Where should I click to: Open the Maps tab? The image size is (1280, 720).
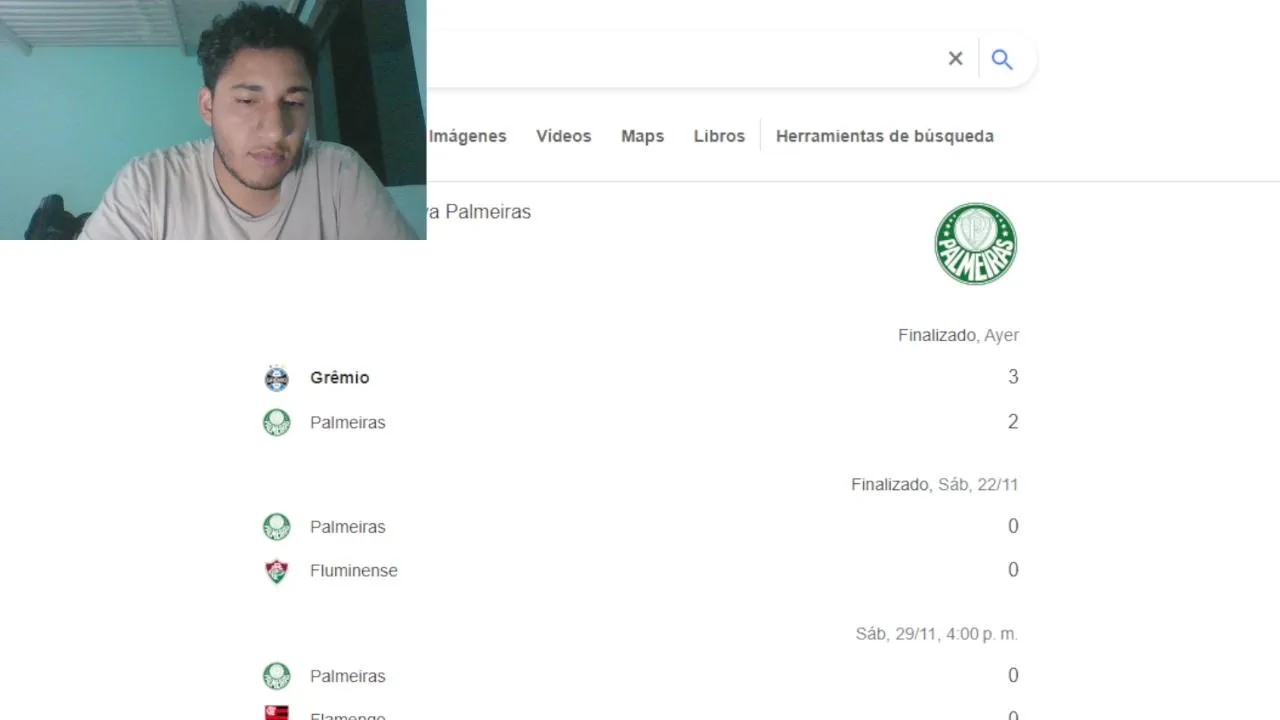[x=642, y=136]
